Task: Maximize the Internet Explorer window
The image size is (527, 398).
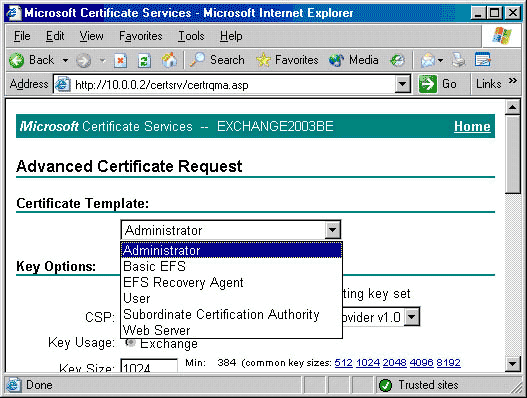Action: coord(495,13)
